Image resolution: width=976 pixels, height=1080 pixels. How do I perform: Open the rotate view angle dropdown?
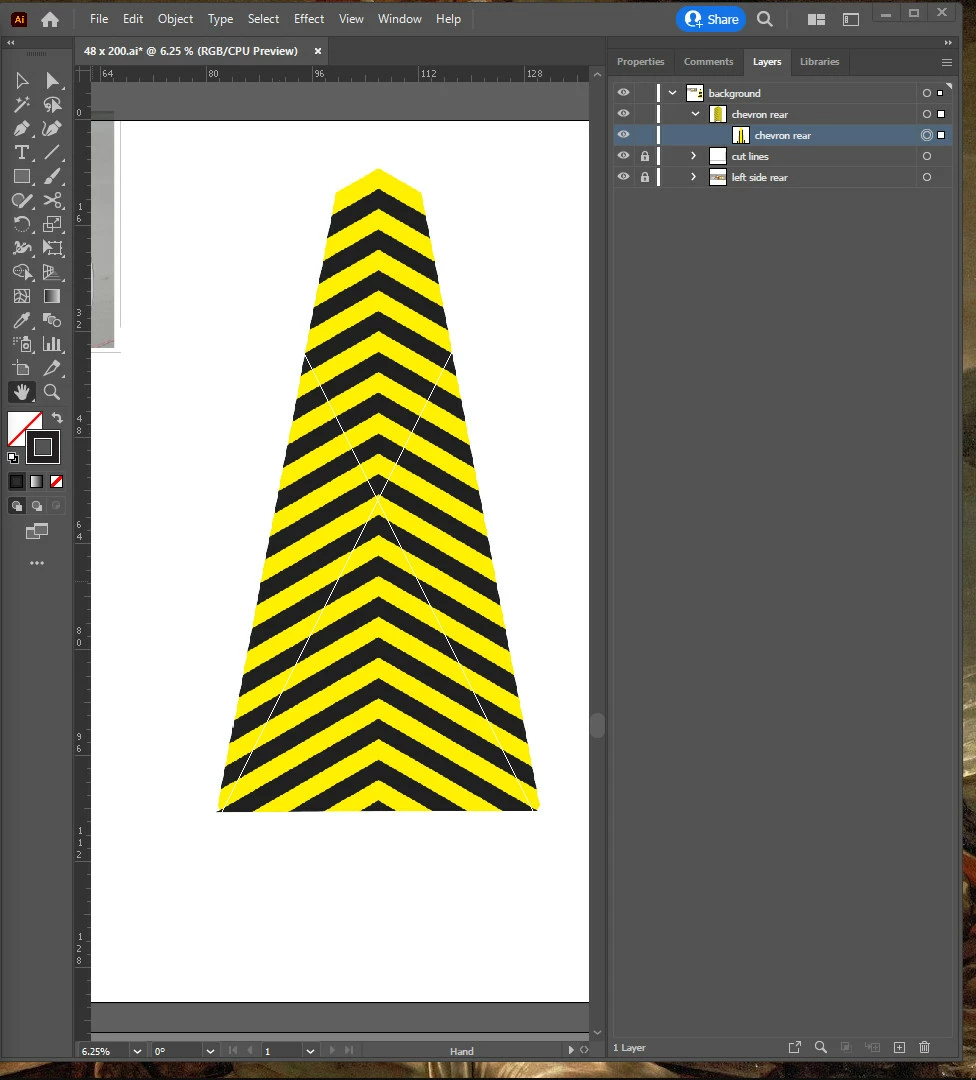[x=210, y=1051]
